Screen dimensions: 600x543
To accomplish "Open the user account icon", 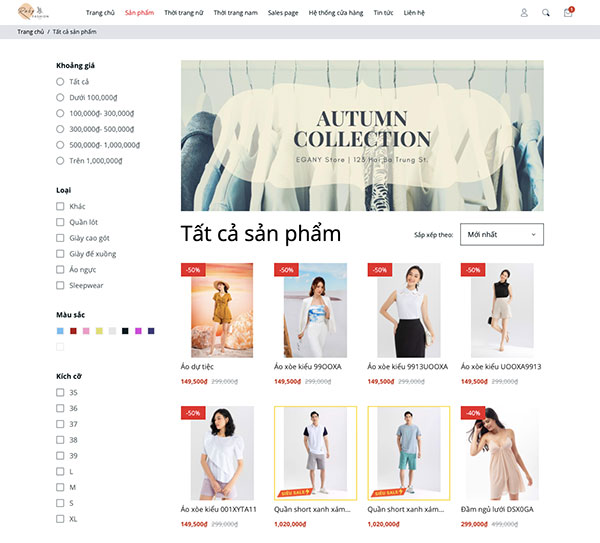I will (524, 13).
